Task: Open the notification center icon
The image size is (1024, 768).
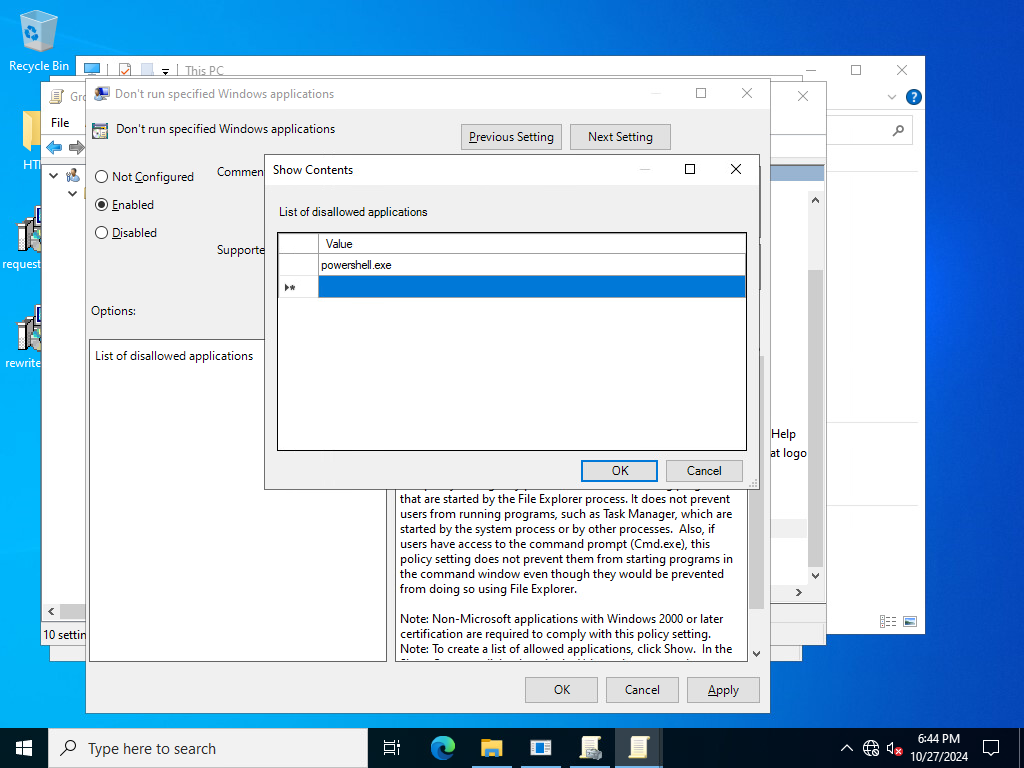Action: [991, 748]
